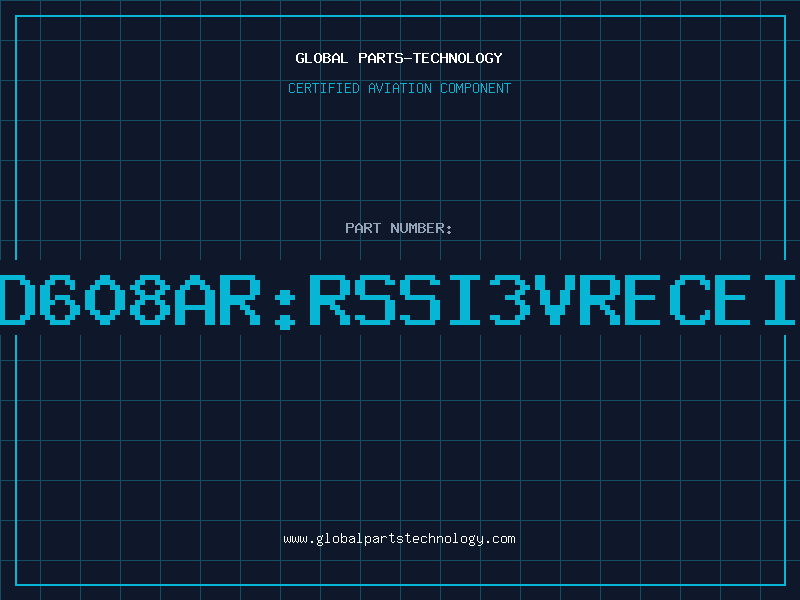Click the PART NUMBER: label
800x600 pixels.
pyautogui.click(x=399, y=228)
